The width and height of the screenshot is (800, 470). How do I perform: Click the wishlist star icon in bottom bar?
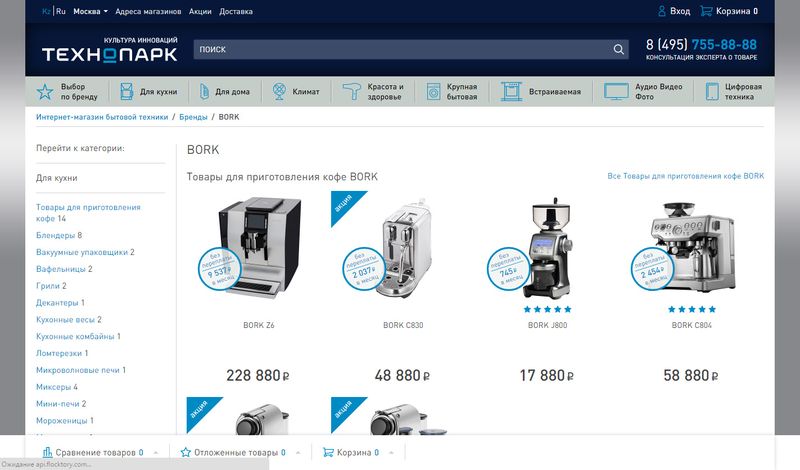coord(186,452)
